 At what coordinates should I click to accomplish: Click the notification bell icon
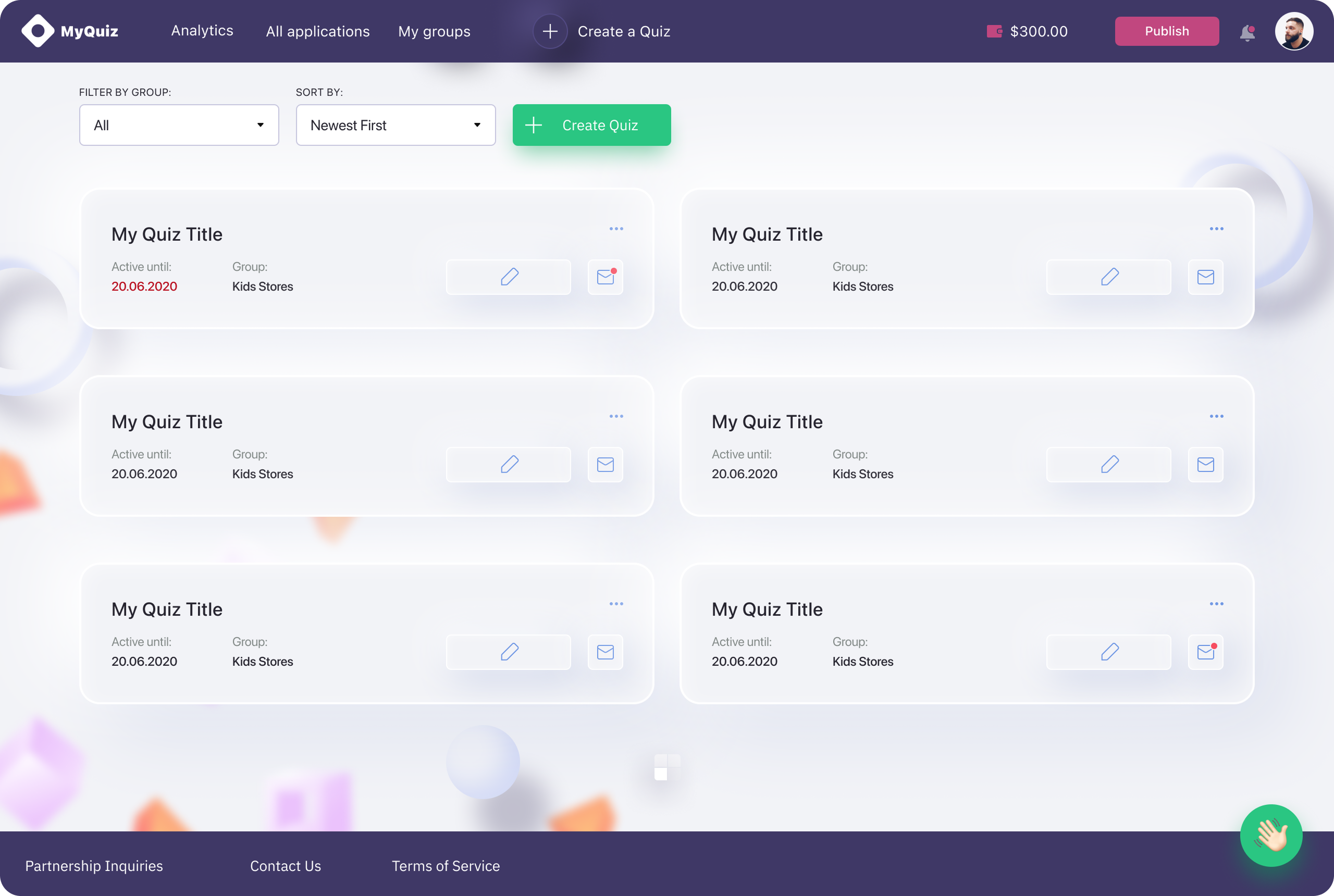click(1247, 33)
